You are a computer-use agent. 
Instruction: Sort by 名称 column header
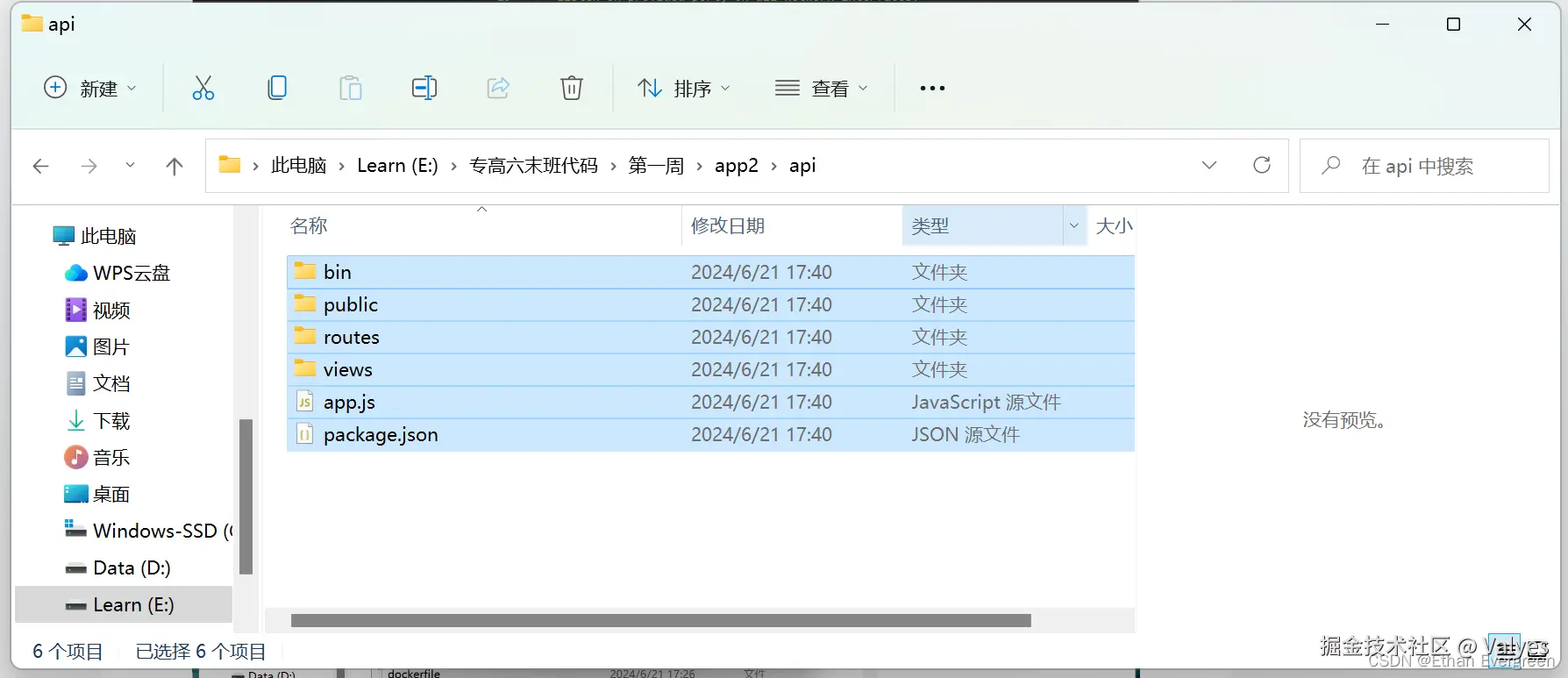pos(309,226)
